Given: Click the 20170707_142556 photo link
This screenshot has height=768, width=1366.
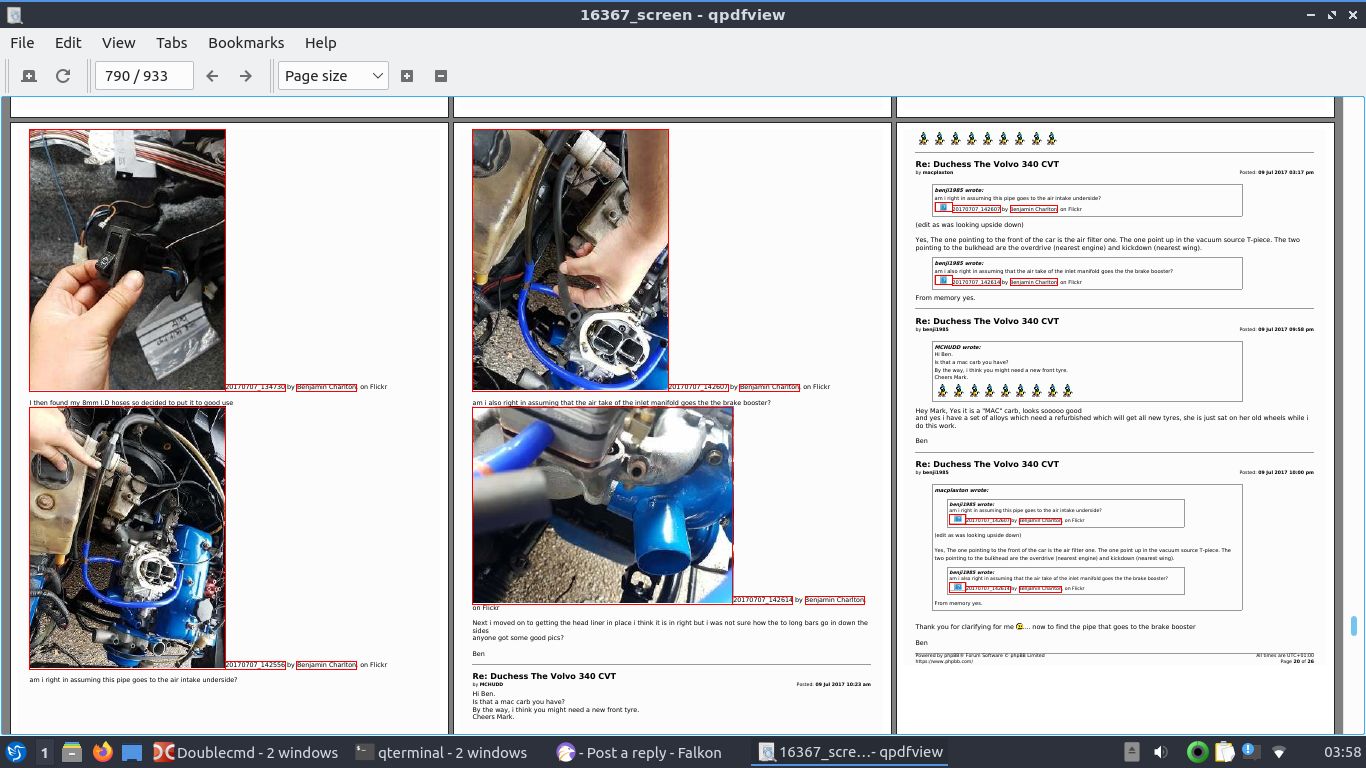Looking at the screenshot, I should point(255,665).
